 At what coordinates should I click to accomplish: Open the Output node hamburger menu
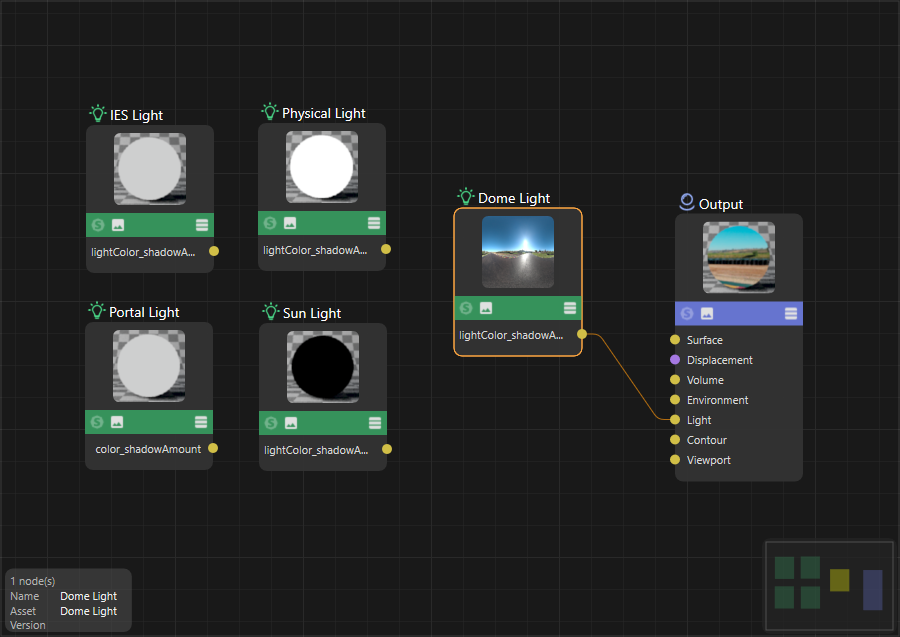tap(791, 314)
